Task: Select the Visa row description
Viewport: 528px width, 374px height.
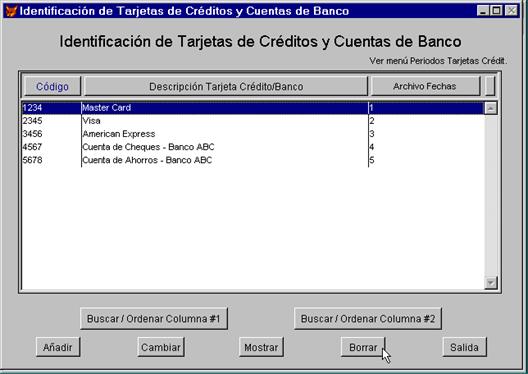Action: coord(91,121)
